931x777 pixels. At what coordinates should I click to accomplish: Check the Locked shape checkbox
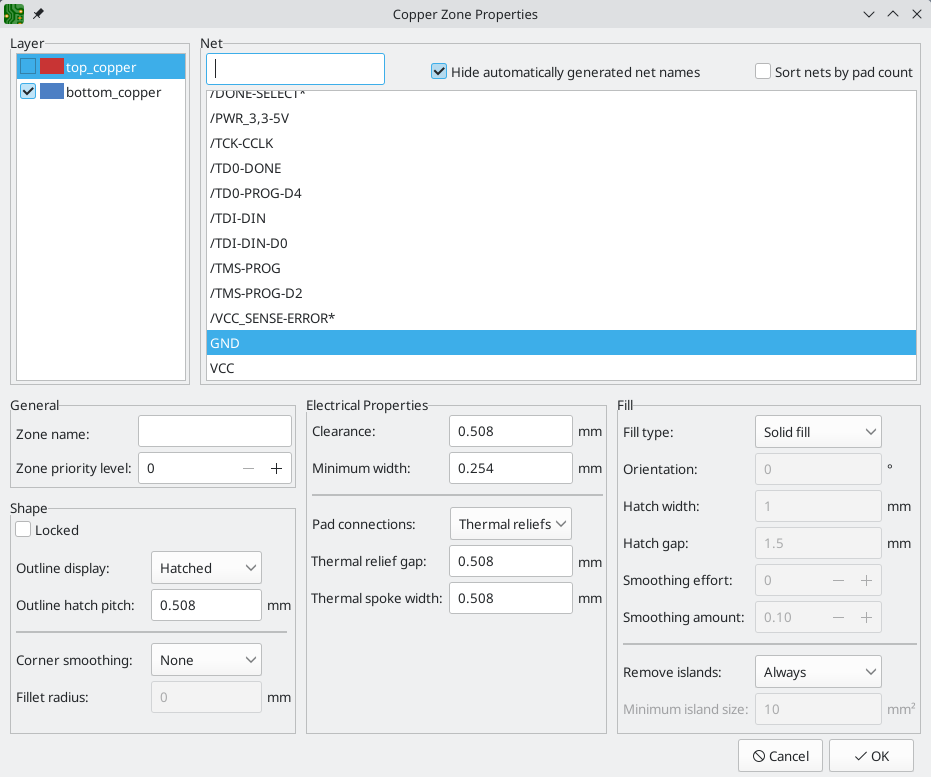(x=24, y=530)
